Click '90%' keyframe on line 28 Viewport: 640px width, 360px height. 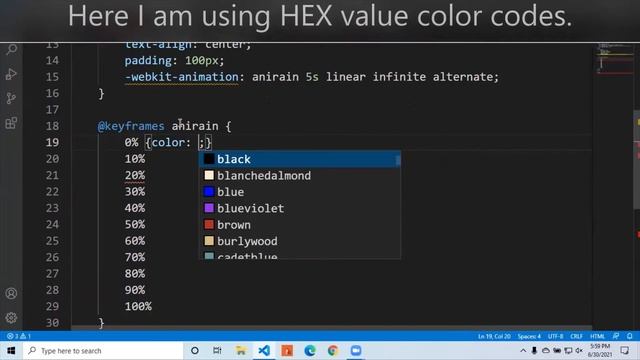[135, 290]
